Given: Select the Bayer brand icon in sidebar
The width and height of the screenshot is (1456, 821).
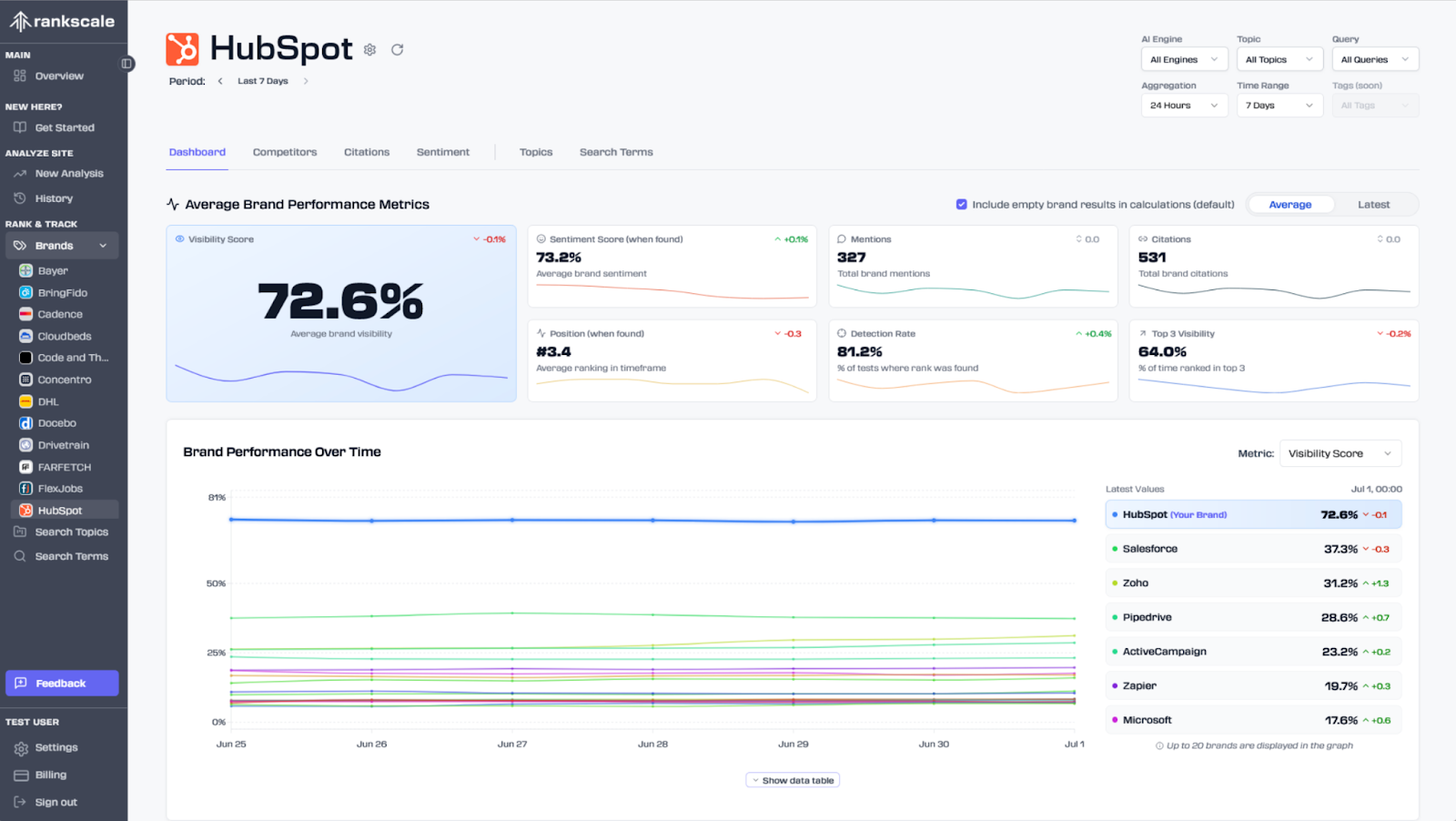Looking at the screenshot, I should [24, 270].
